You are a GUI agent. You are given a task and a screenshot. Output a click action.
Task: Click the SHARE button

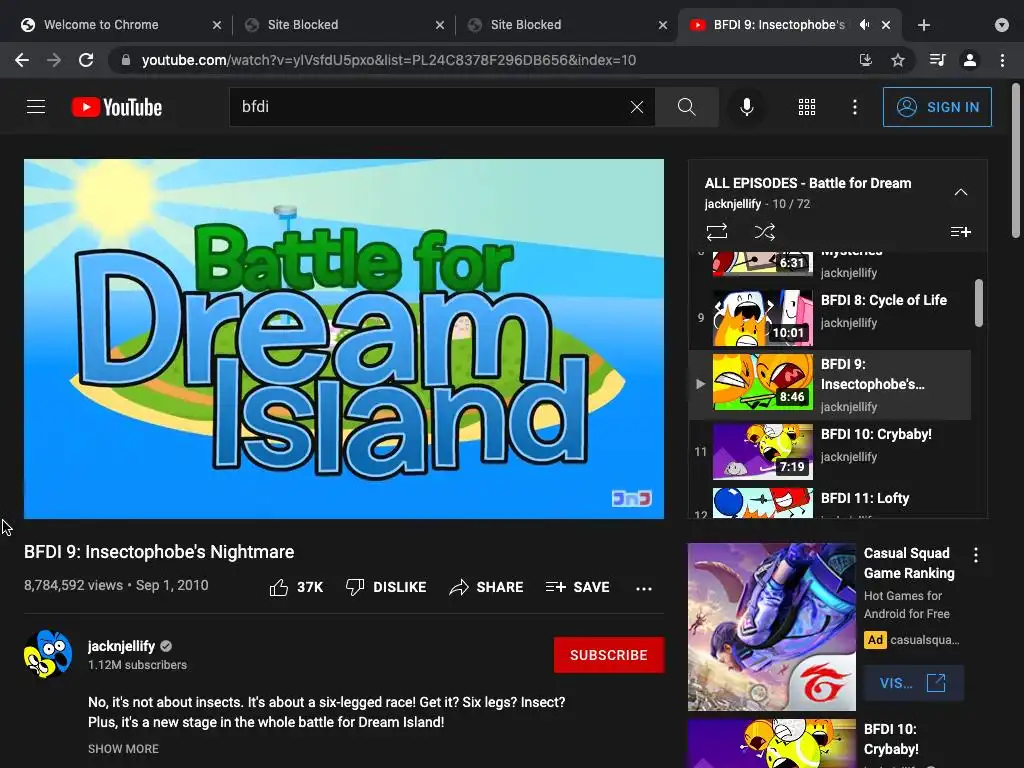coord(487,587)
